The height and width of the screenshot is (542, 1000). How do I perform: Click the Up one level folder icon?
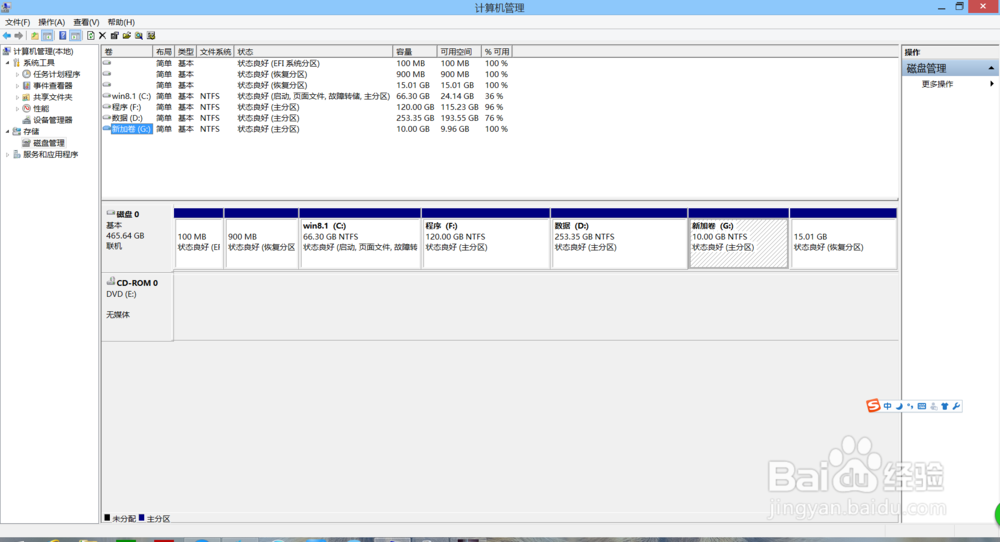coord(34,36)
